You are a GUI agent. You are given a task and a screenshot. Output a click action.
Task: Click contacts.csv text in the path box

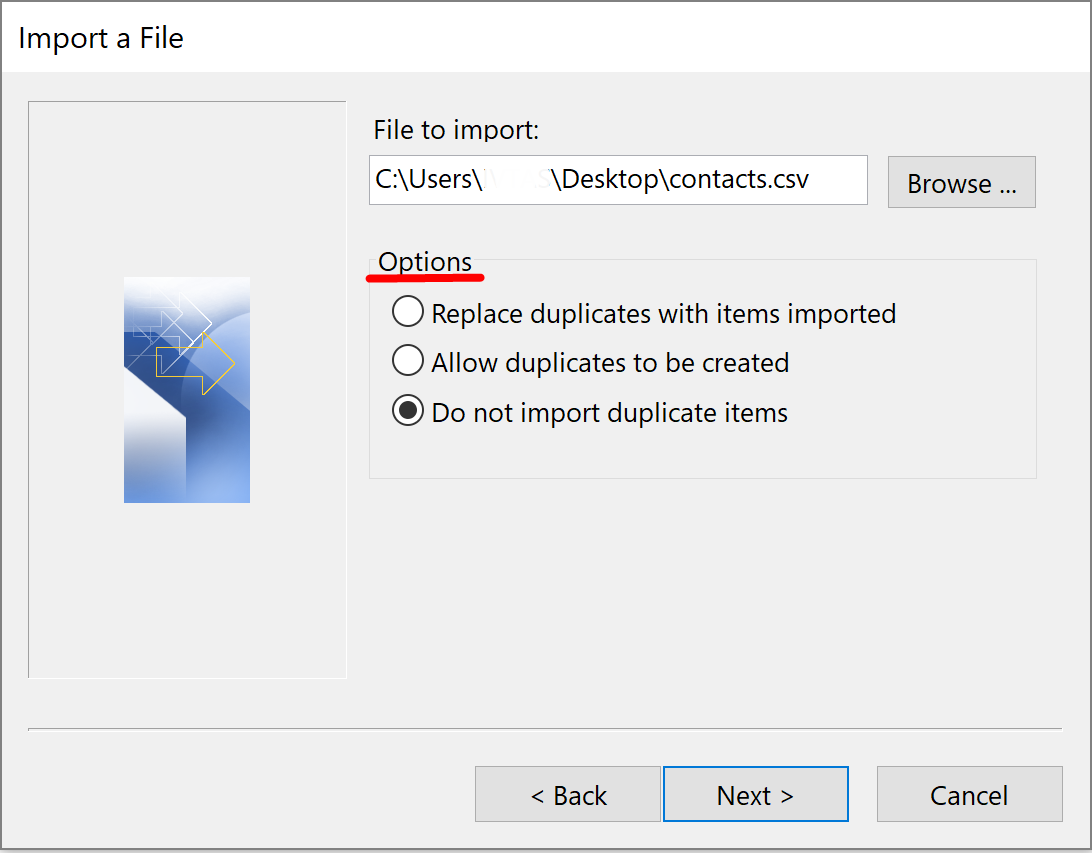[x=739, y=180]
